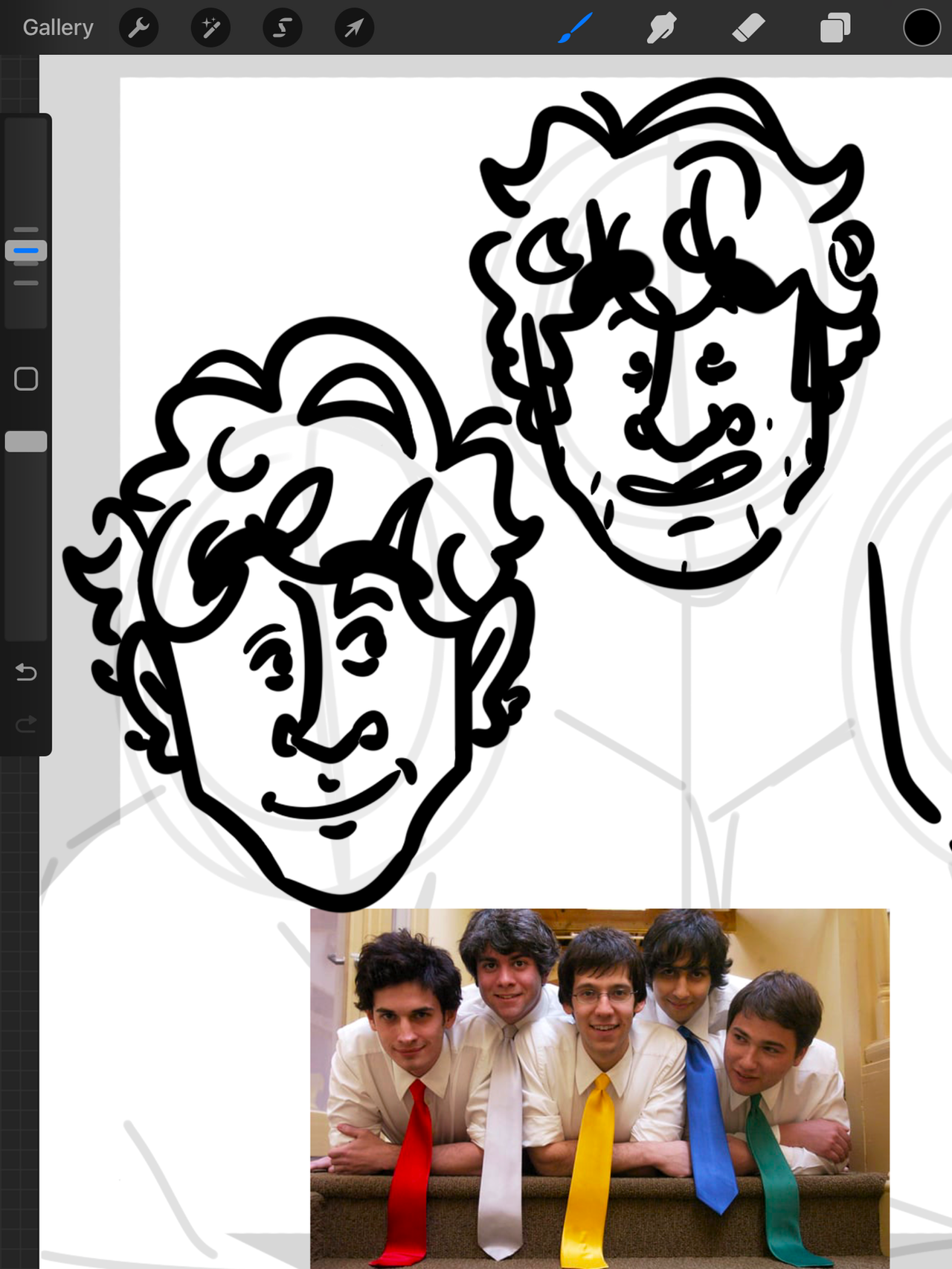Select the Brush tool

[575, 28]
